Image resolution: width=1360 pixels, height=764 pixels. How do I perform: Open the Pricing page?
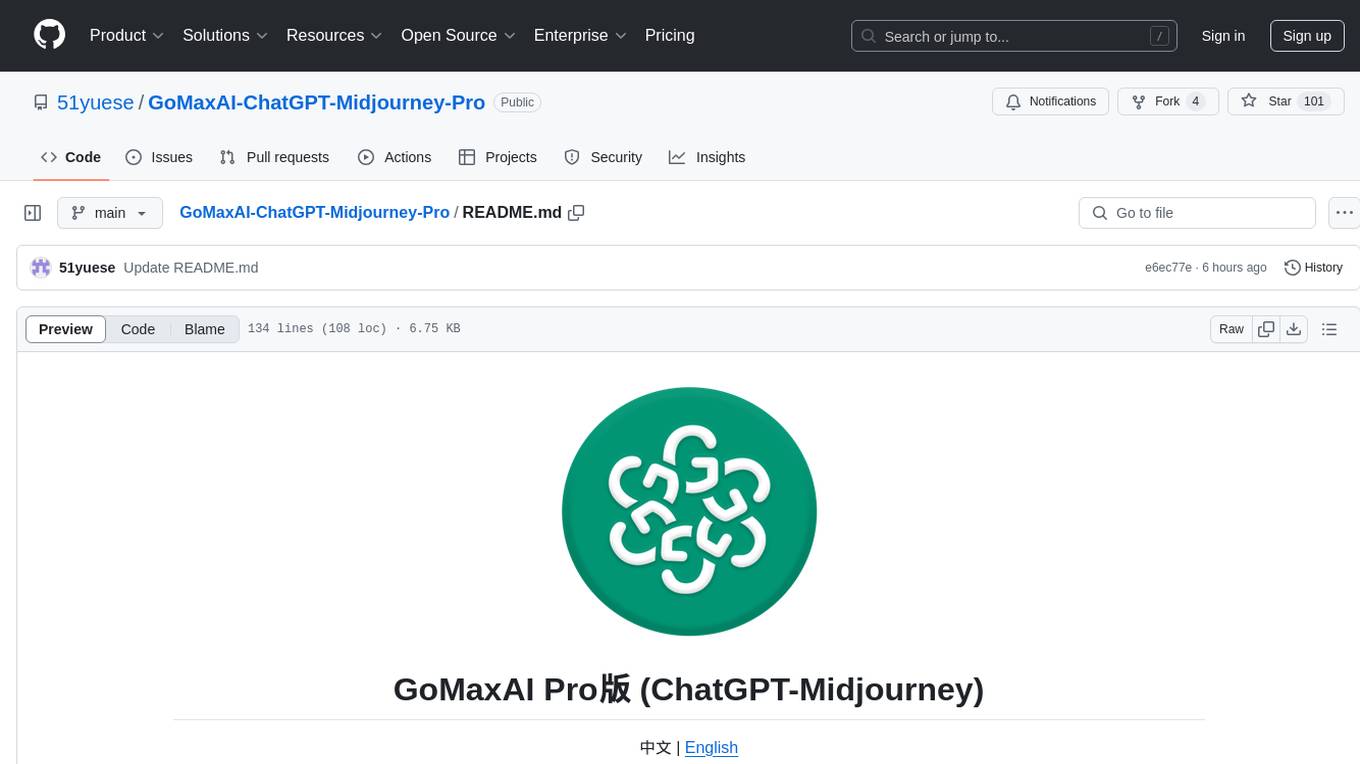[670, 35]
